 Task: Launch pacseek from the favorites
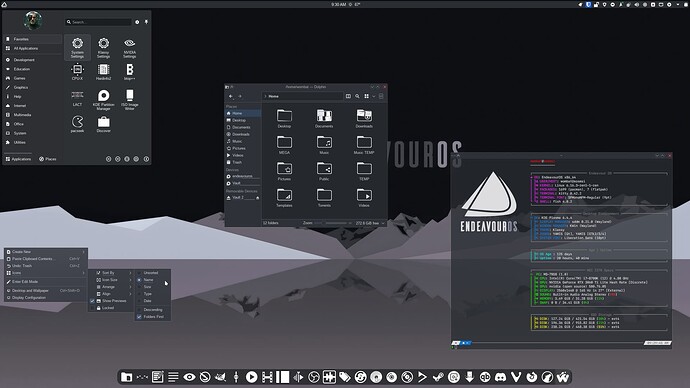(x=77, y=124)
